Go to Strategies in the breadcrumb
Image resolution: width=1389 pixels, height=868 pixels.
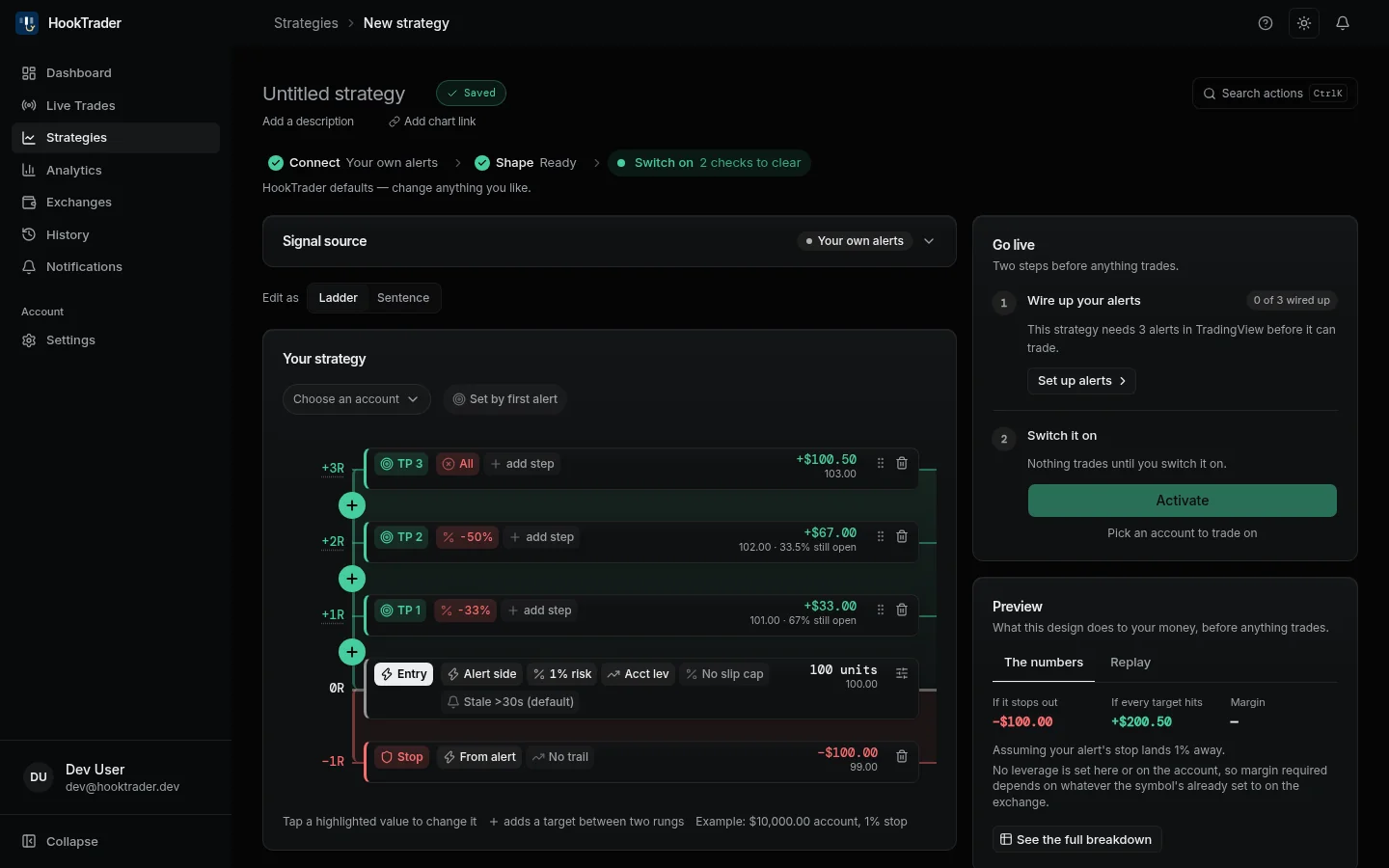point(306,23)
